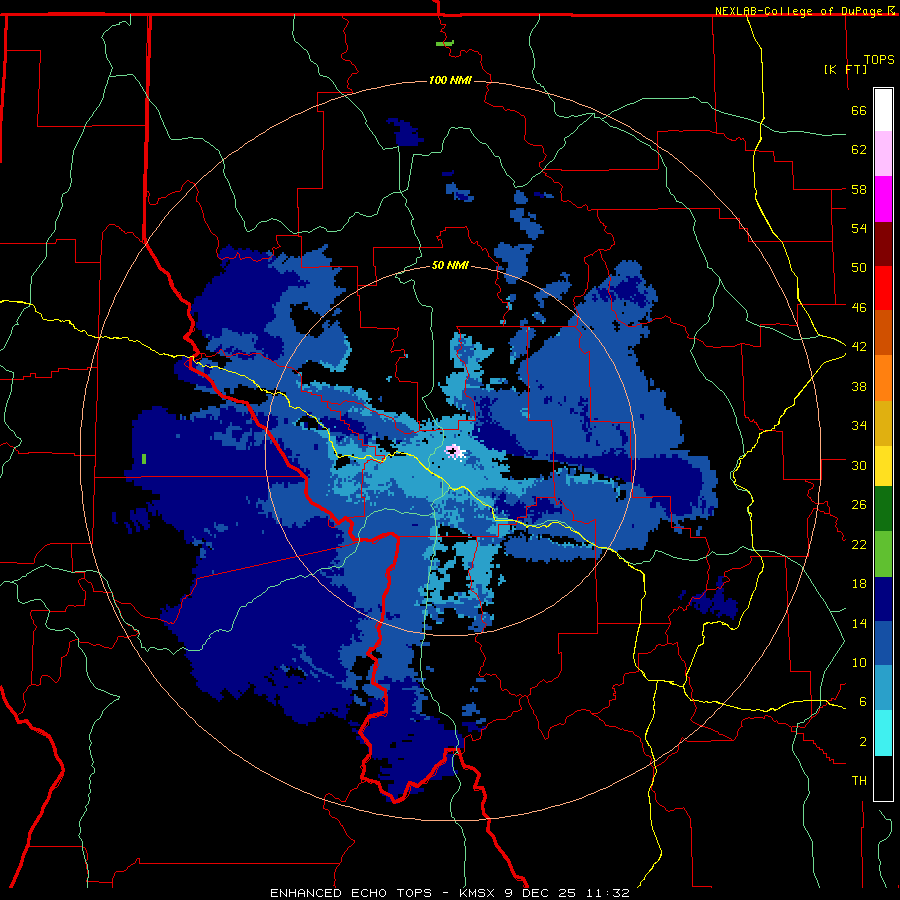Screen dimensions: 900x900
Task: Click the legend value 58
Action: (859, 189)
